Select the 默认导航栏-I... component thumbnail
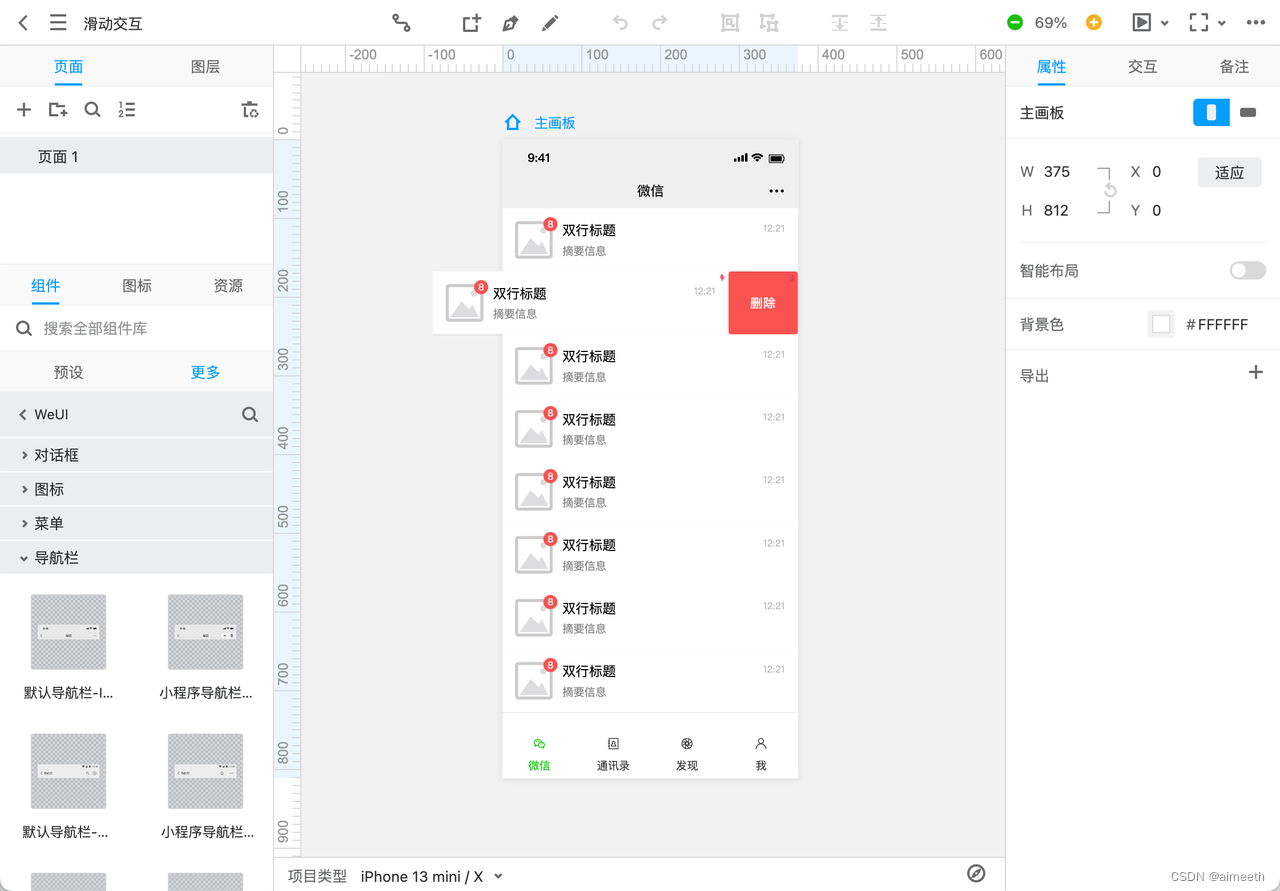Viewport: 1280px width, 891px height. click(68, 632)
